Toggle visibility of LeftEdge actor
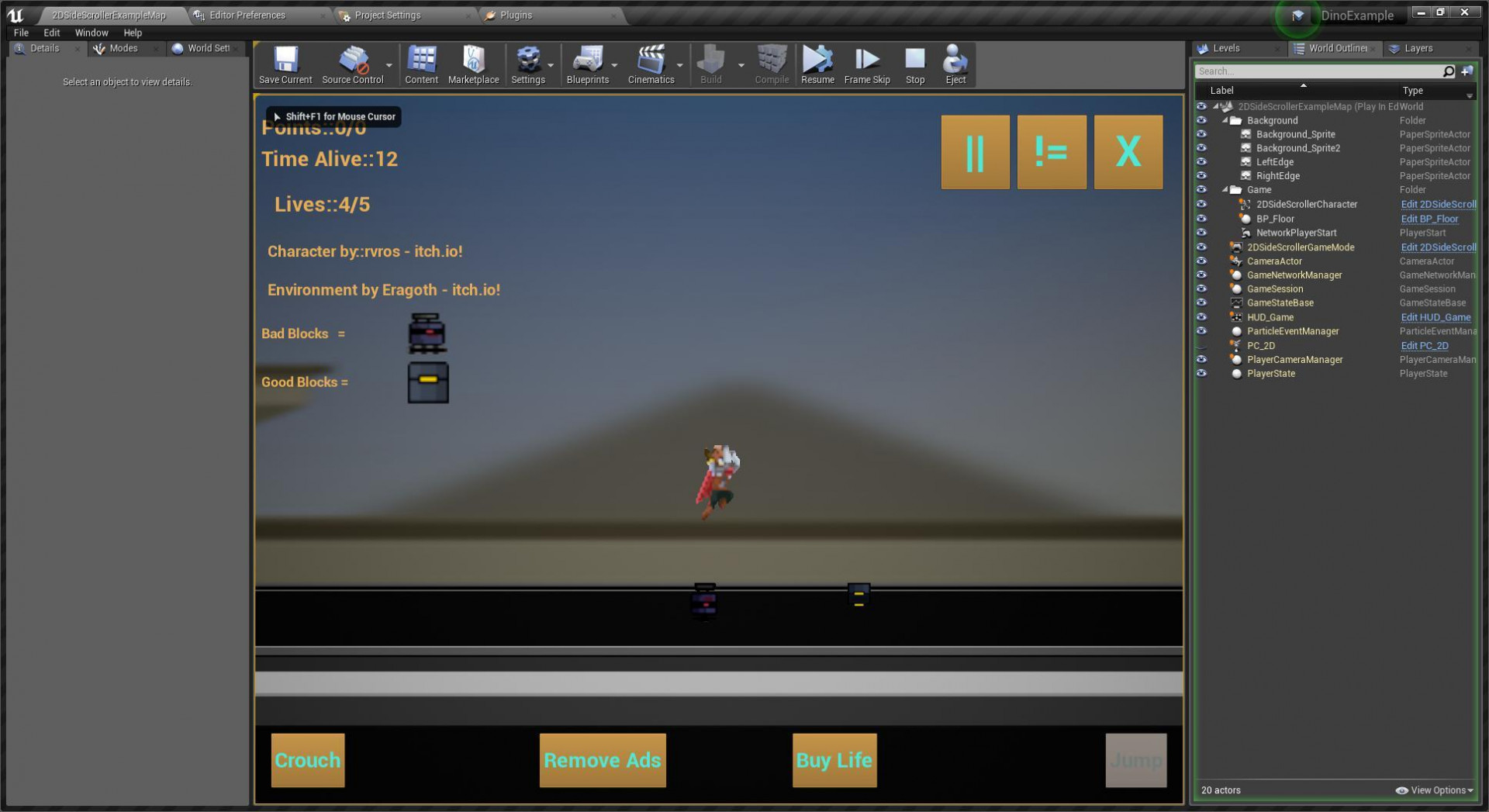This screenshot has height=812, width=1489. pyautogui.click(x=1201, y=162)
